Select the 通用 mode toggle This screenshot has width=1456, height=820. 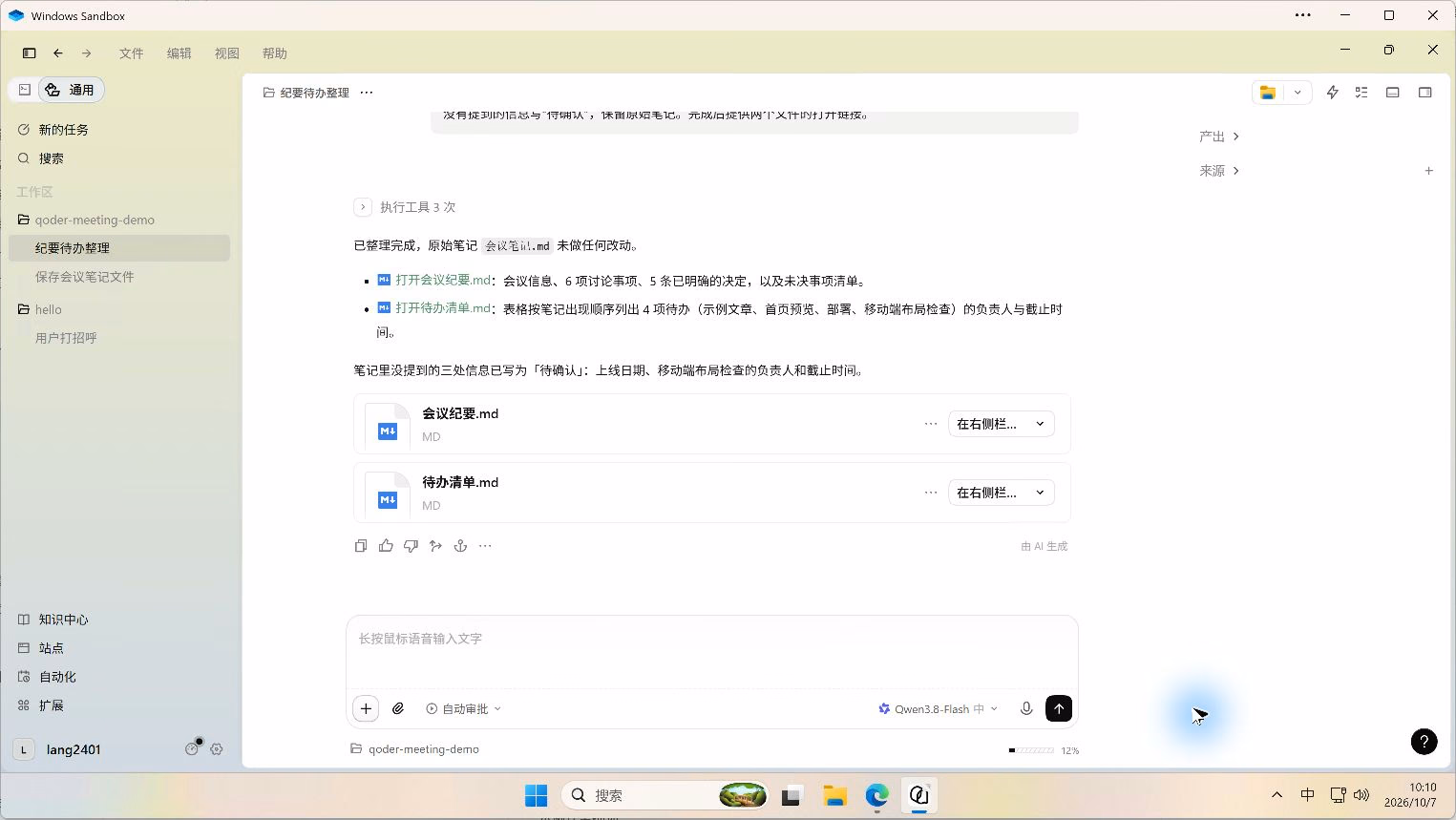(x=71, y=90)
